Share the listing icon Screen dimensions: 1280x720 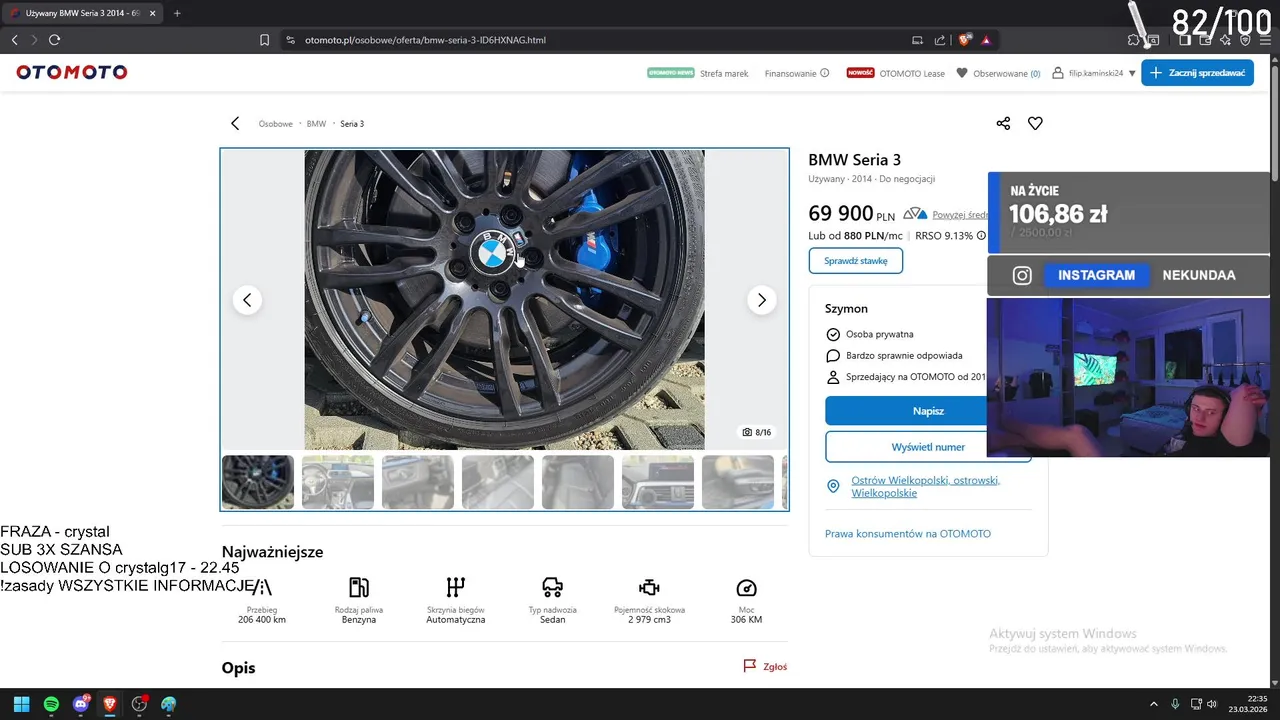[x=1003, y=124]
